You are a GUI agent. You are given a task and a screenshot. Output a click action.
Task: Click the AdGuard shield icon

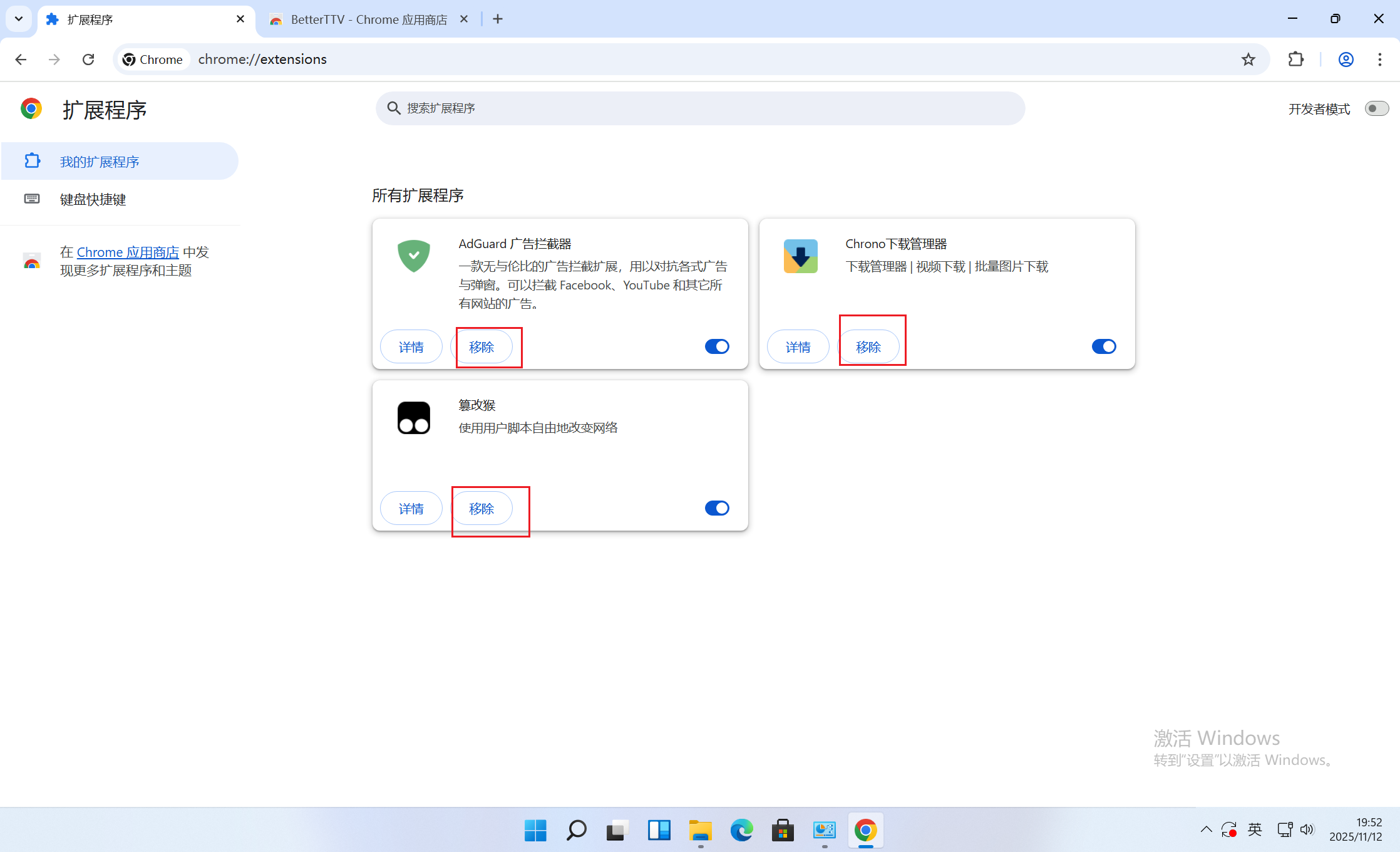pyautogui.click(x=414, y=256)
